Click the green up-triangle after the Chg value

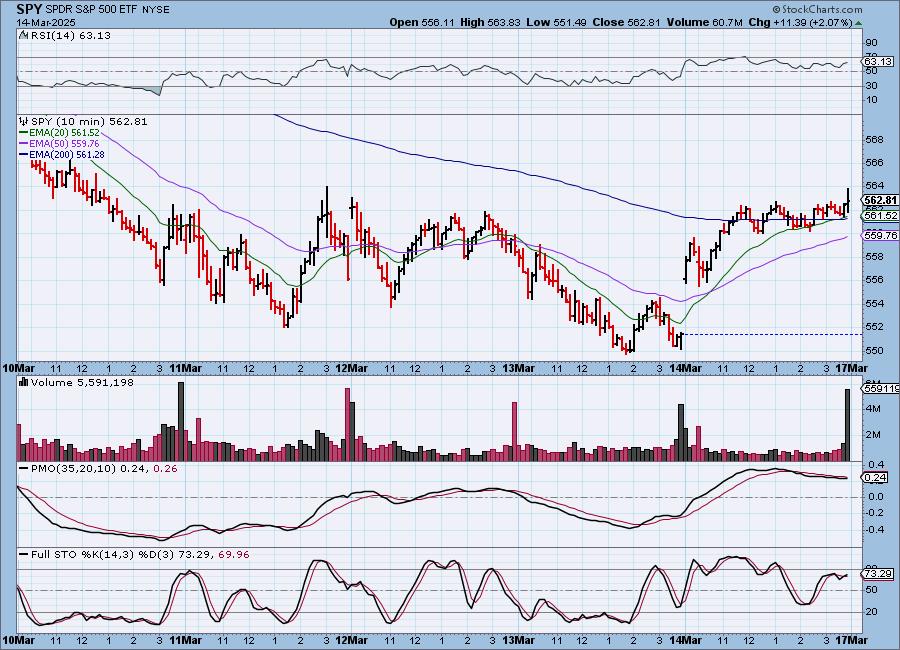(x=858, y=23)
